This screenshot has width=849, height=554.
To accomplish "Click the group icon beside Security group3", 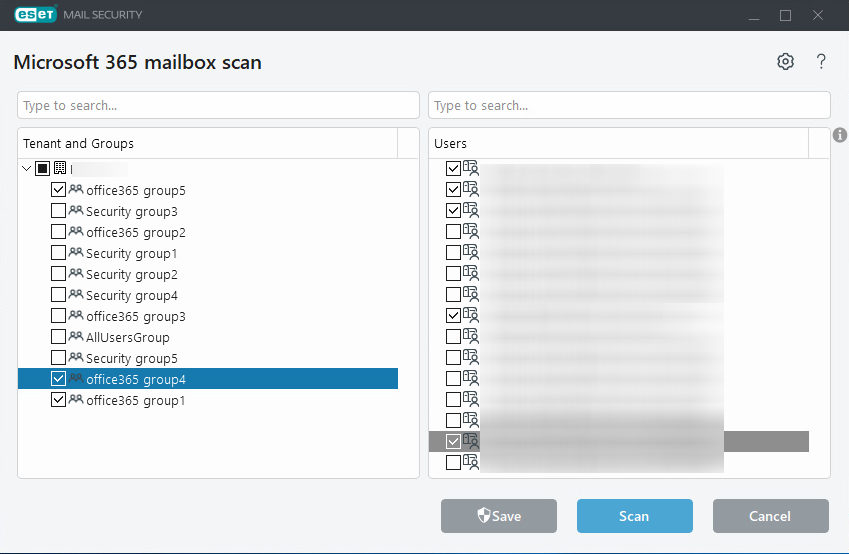I will tap(75, 211).
